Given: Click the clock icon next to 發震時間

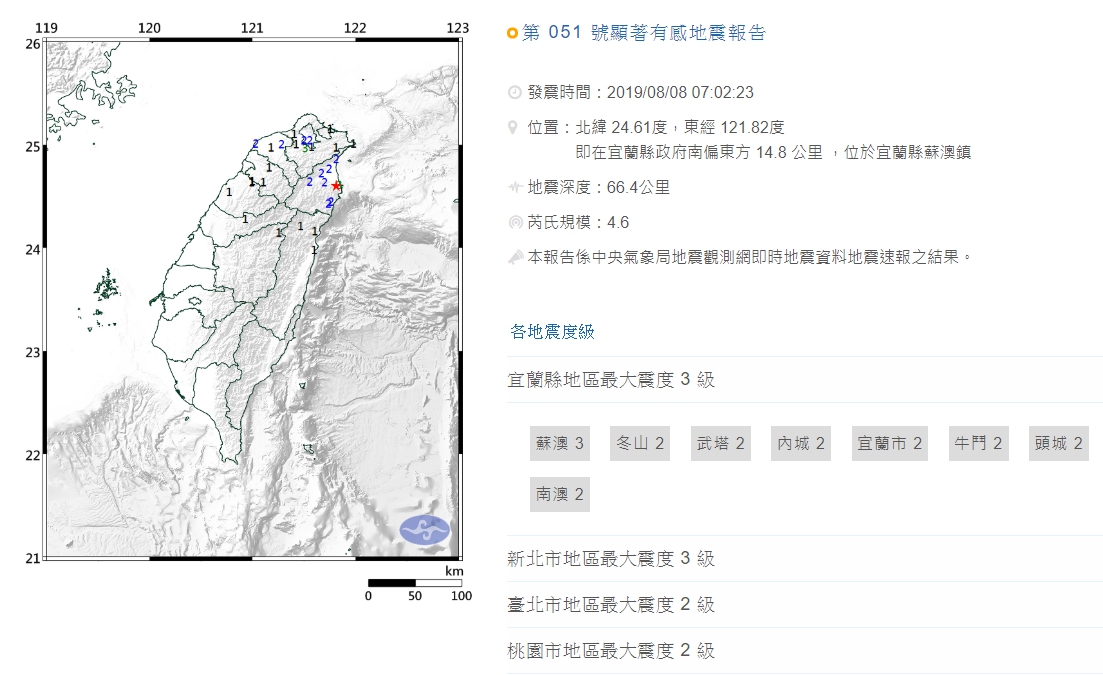Looking at the screenshot, I should 514,93.
